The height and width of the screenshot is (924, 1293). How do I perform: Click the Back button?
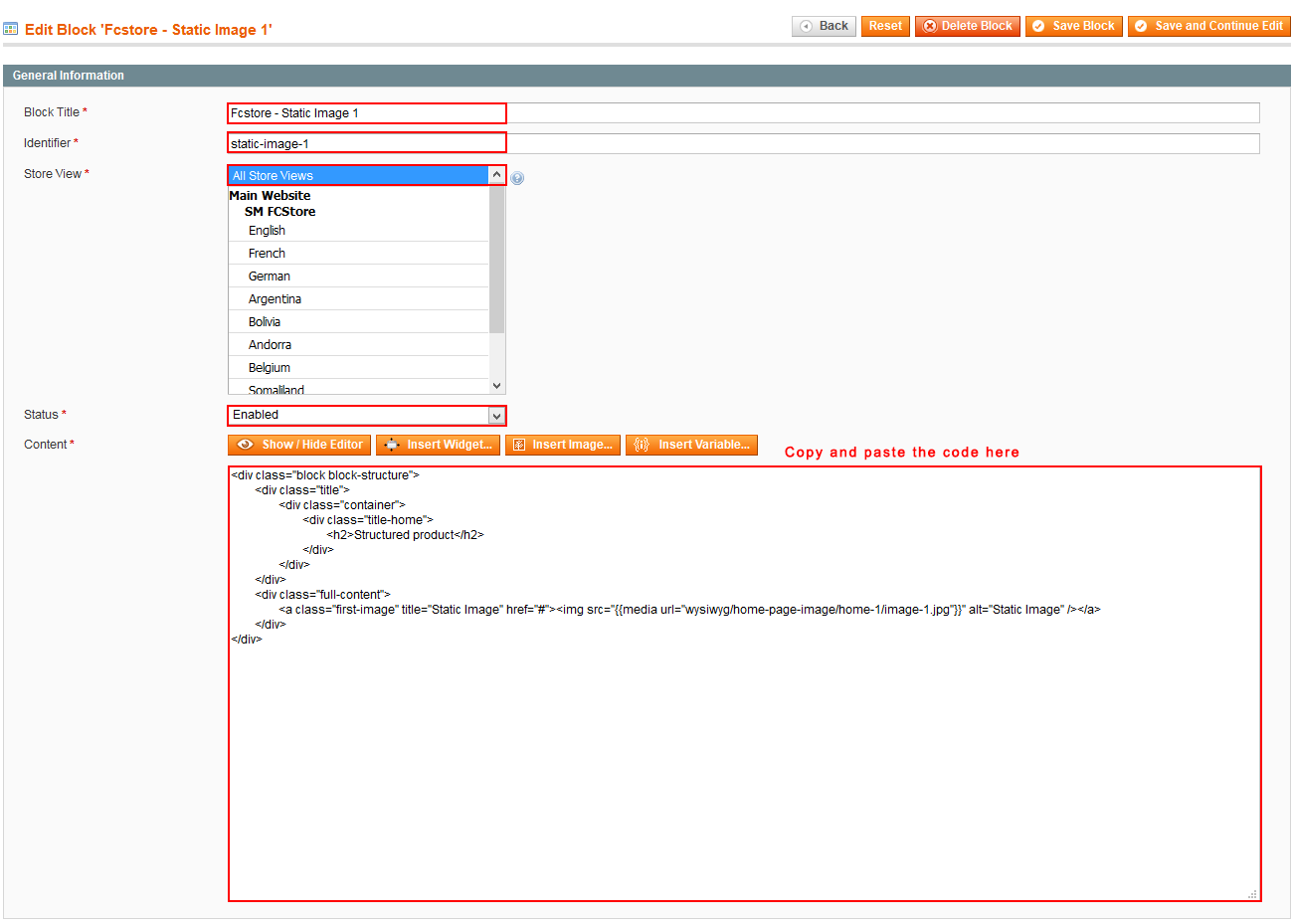coord(824,26)
